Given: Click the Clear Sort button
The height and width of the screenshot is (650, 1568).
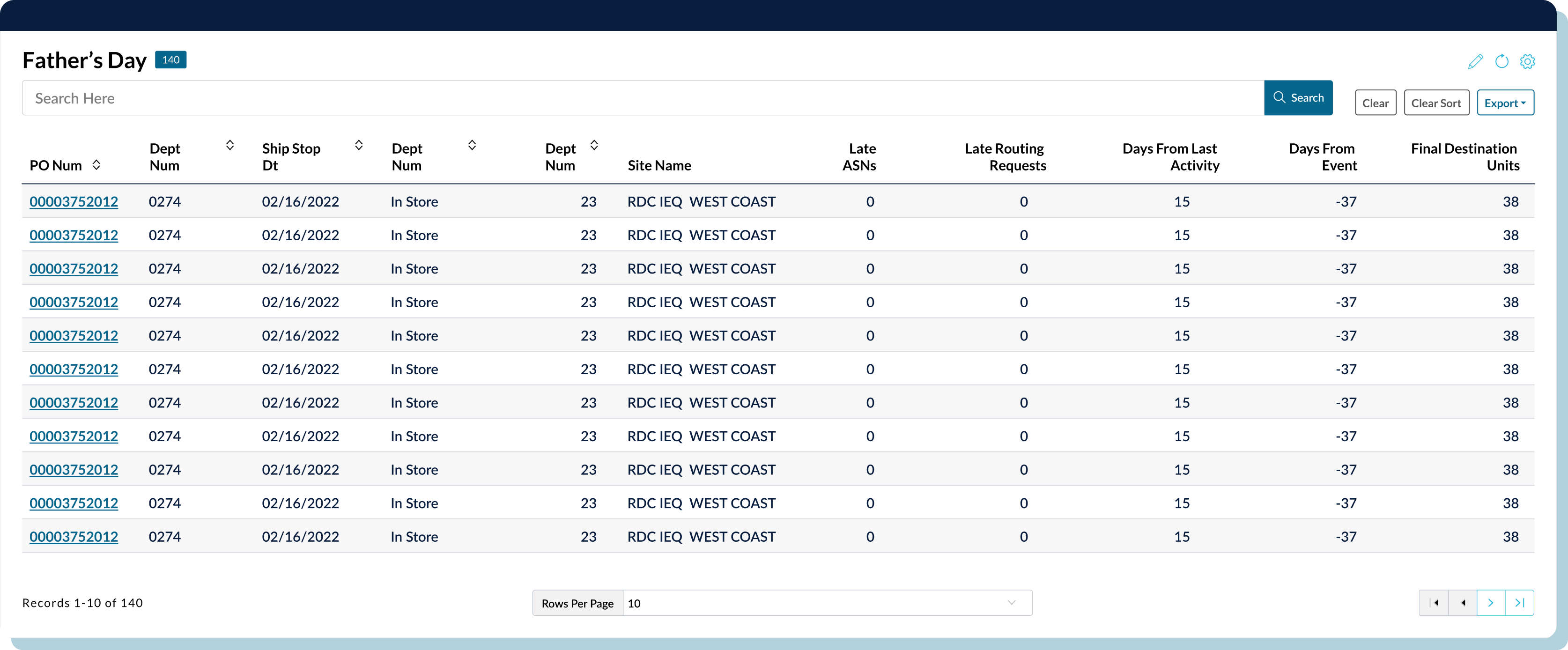Looking at the screenshot, I should pos(1436,103).
